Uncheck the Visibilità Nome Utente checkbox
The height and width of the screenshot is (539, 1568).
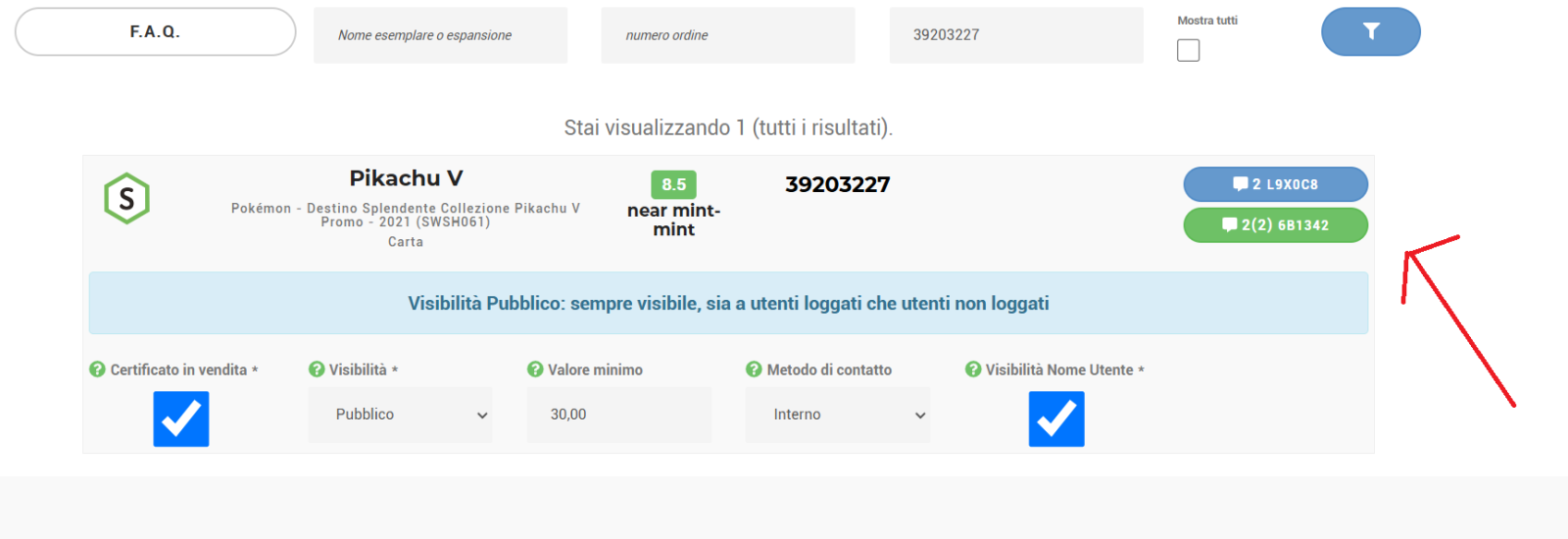point(1056,418)
